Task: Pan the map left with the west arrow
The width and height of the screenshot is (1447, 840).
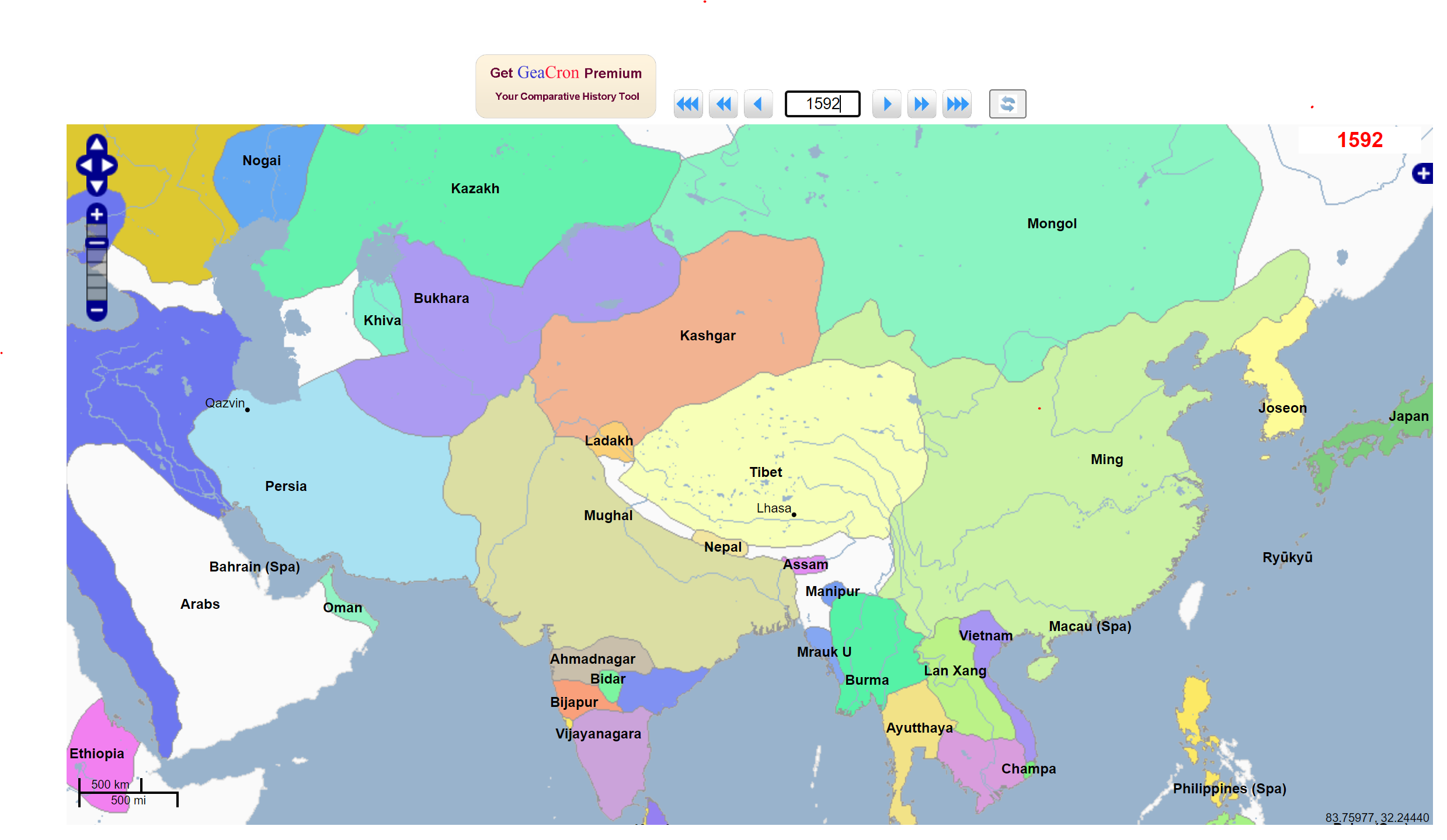Action: [85, 166]
